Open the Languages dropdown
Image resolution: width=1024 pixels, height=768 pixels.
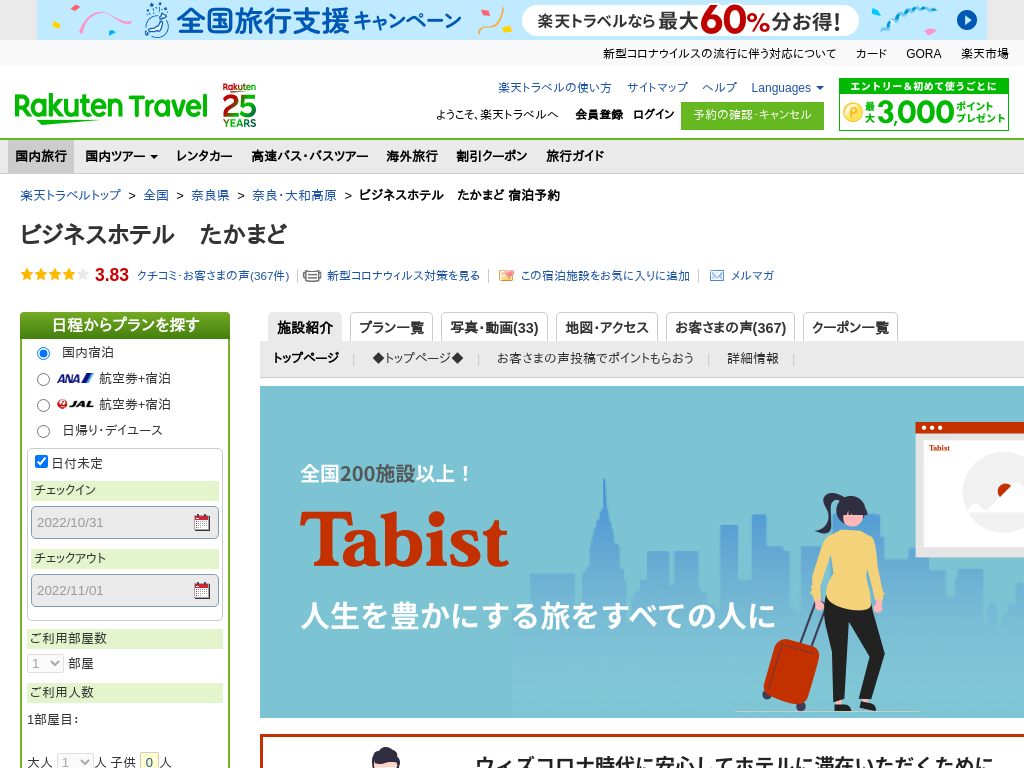point(787,88)
